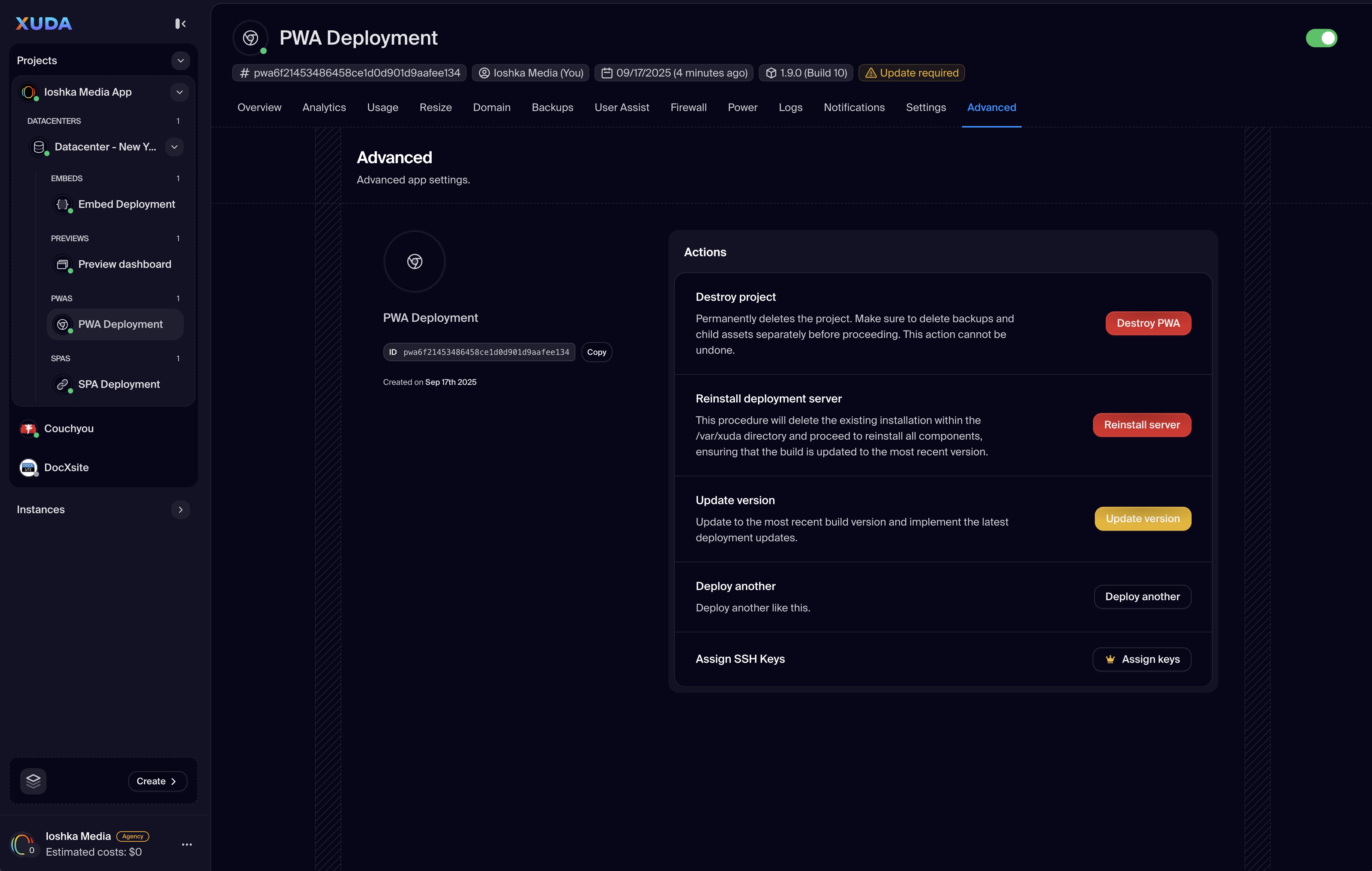Screen dimensions: 1372x871
Task: Open the Backups tab
Action: (552, 108)
